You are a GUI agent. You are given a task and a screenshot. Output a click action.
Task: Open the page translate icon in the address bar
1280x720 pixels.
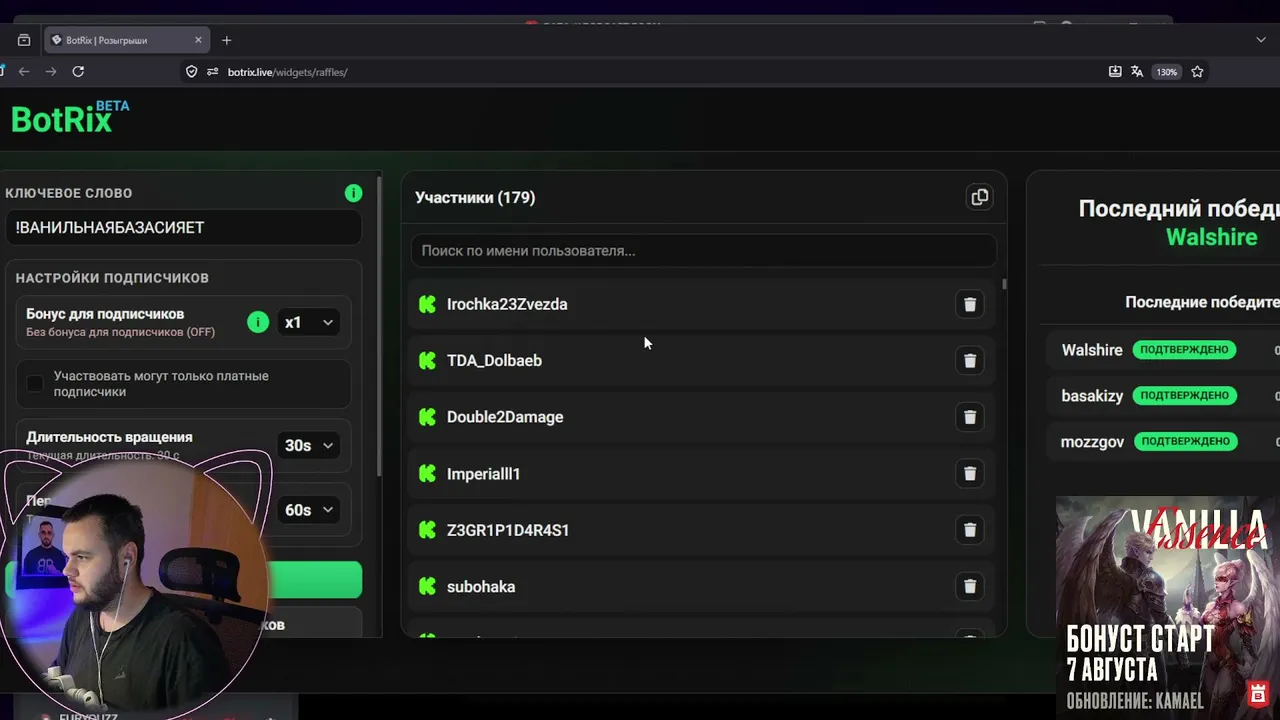coord(1137,71)
